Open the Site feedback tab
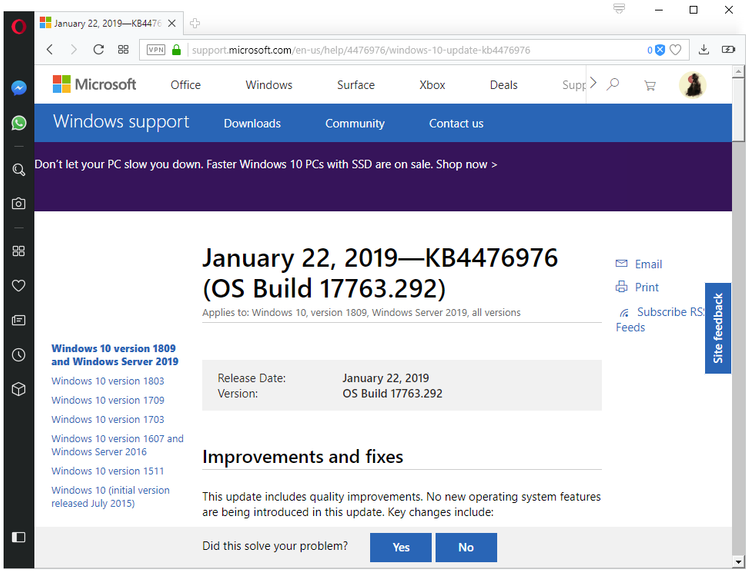The height and width of the screenshot is (574, 750). click(x=717, y=328)
